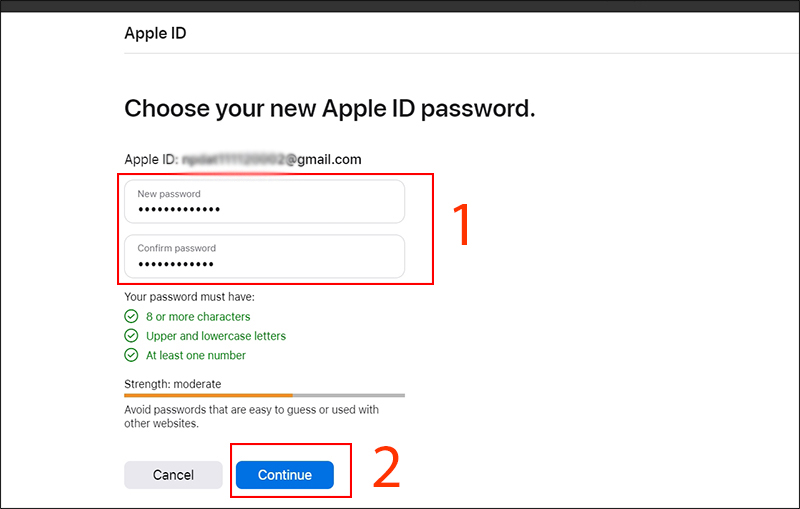Viewport: 800px width, 509px height.
Task: Click the 'Avoid passwords that are easy' hint text
Action: [x=252, y=417]
